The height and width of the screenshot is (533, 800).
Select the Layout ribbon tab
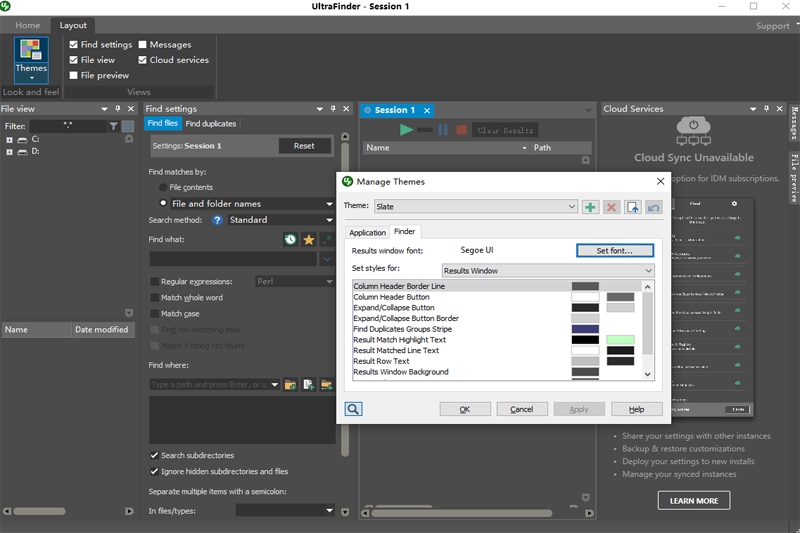[x=73, y=25]
